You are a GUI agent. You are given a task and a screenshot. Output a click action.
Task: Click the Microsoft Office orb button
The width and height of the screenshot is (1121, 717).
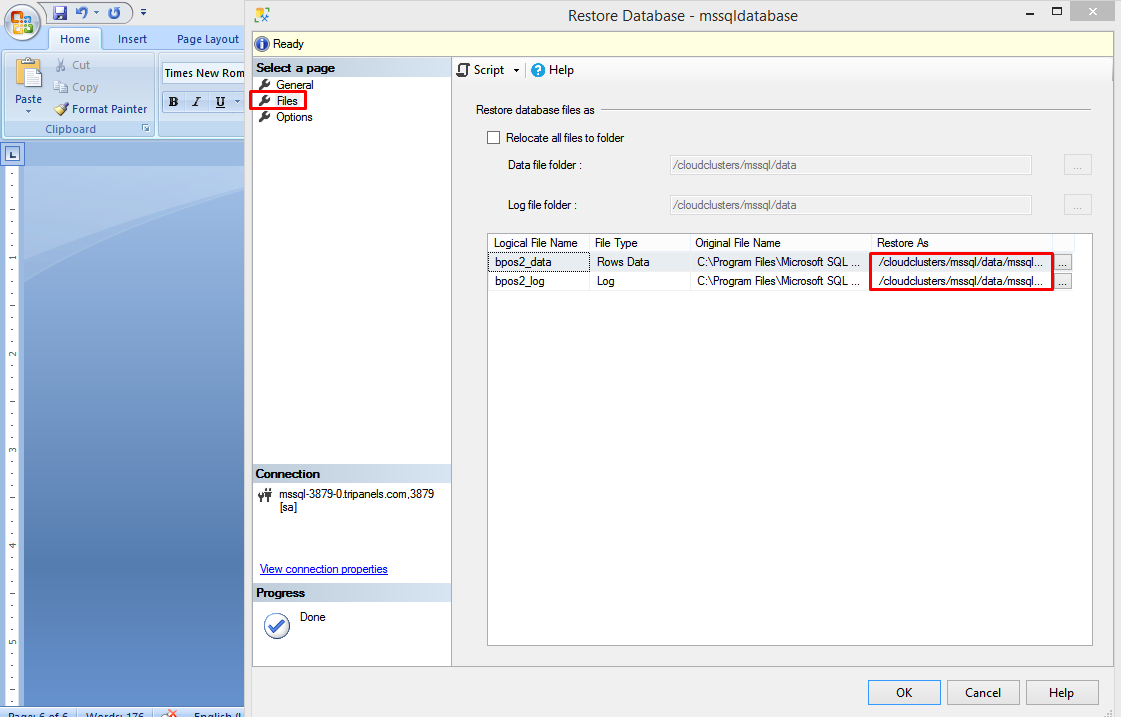[x=22, y=20]
